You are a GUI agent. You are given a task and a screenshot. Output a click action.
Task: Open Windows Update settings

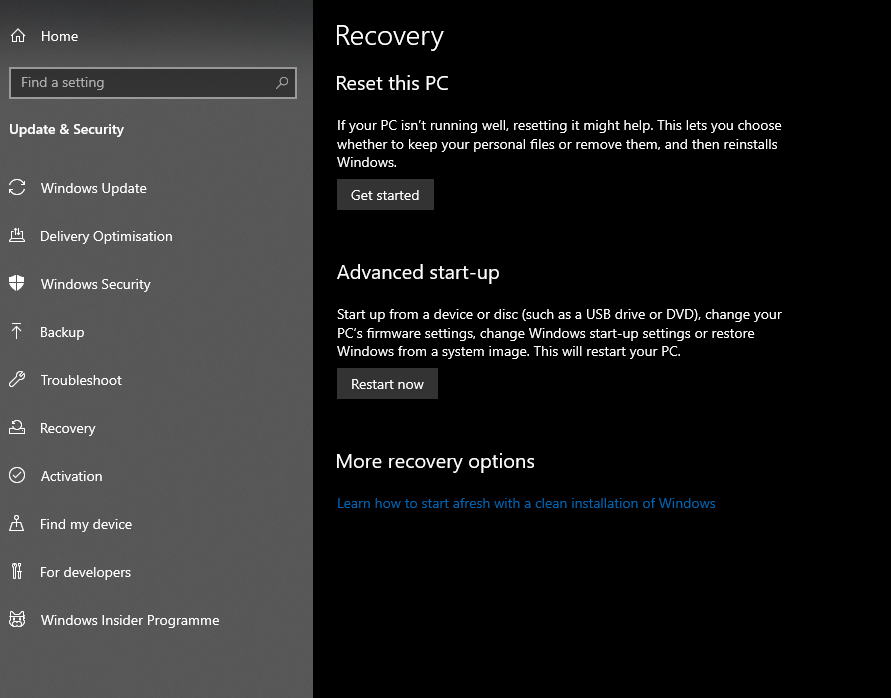tap(94, 188)
